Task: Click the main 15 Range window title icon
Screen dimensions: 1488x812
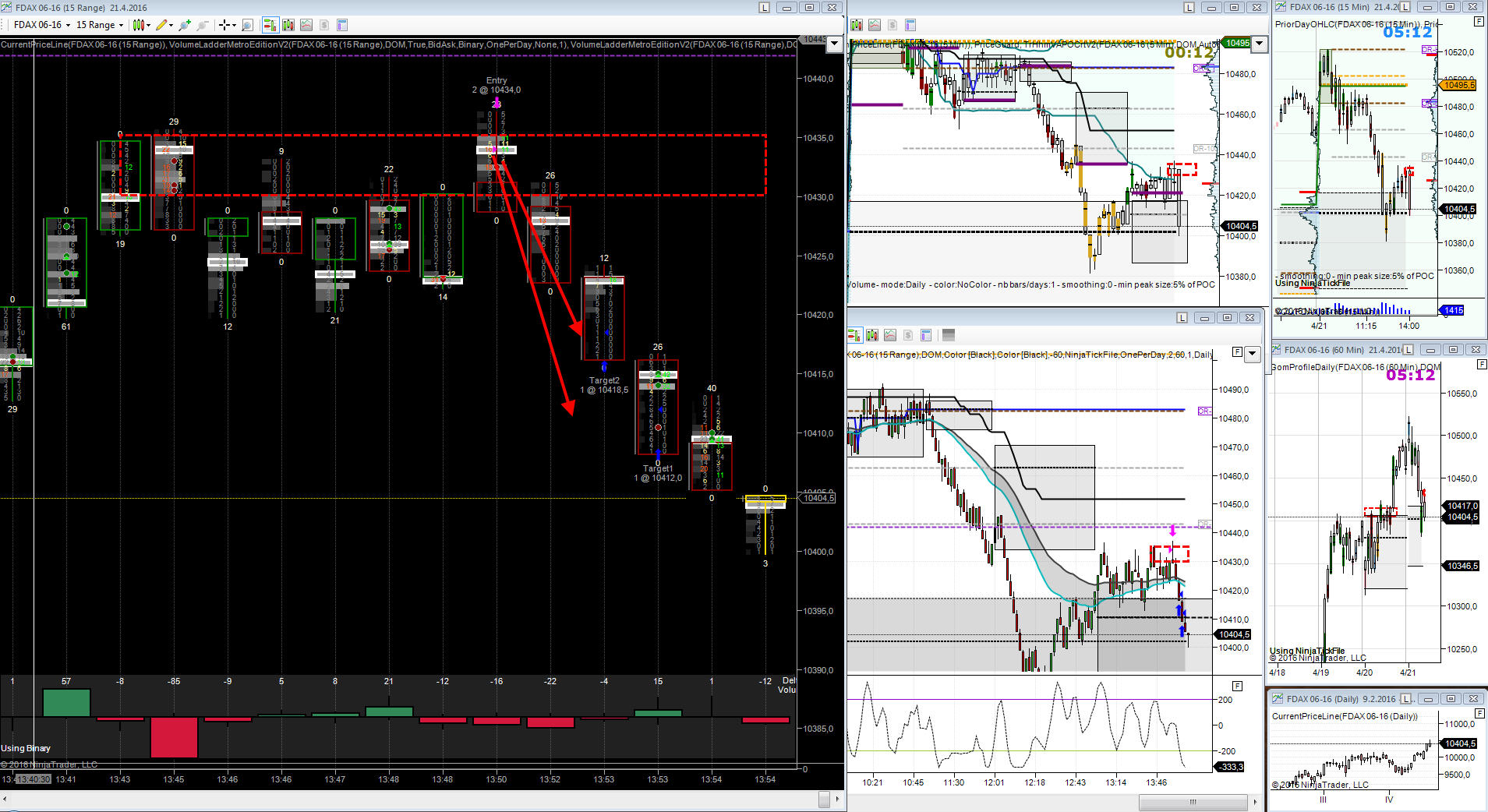Action: 7,7
